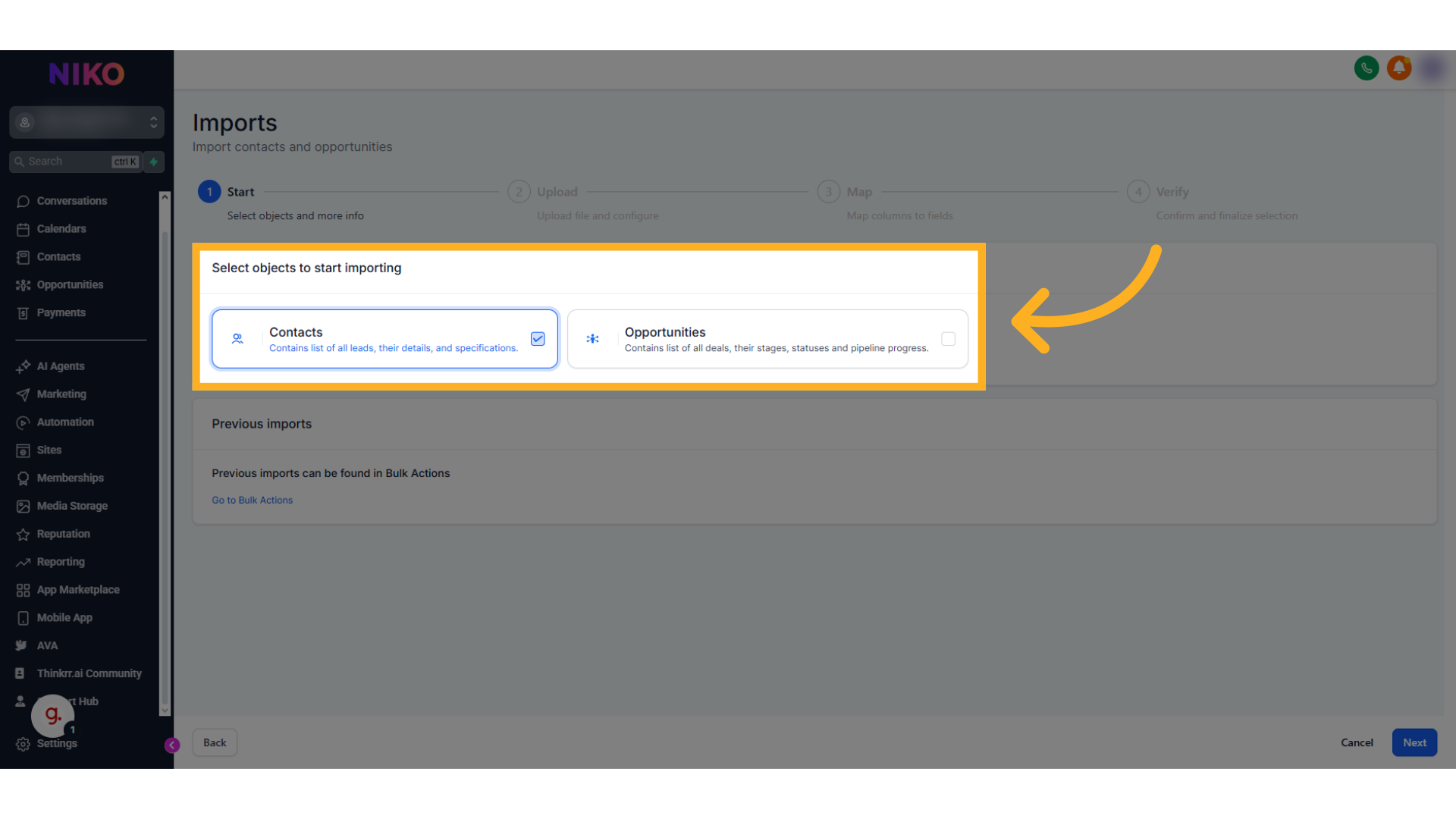Open Opportunities in the sidebar
The image size is (1456, 819).
pyautogui.click(x=70, y=285)
